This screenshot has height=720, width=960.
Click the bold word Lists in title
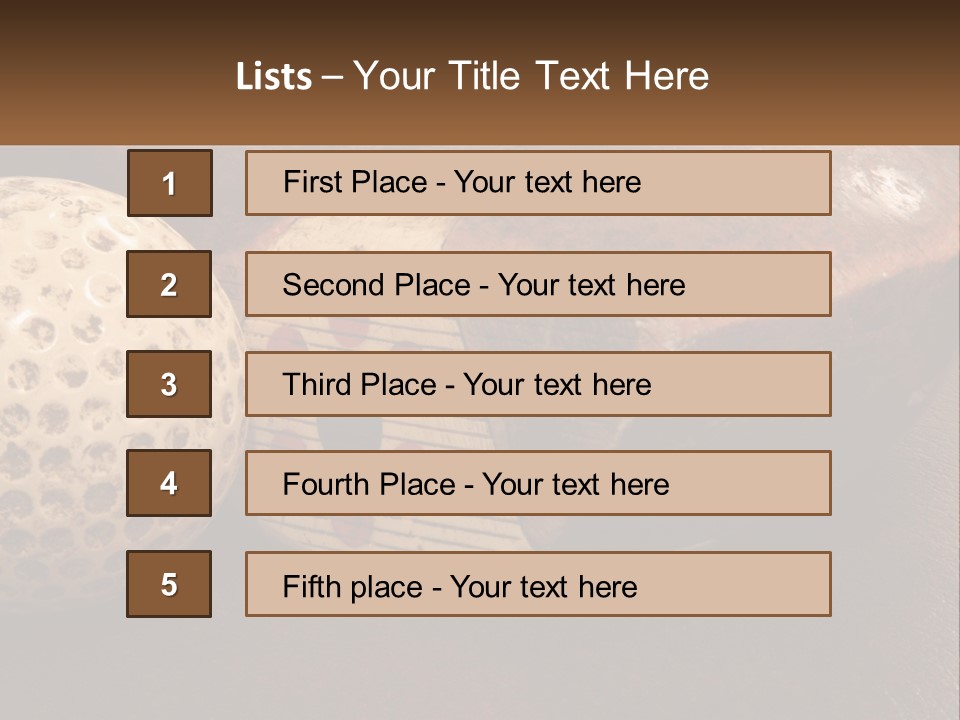(x=274, y=77)
